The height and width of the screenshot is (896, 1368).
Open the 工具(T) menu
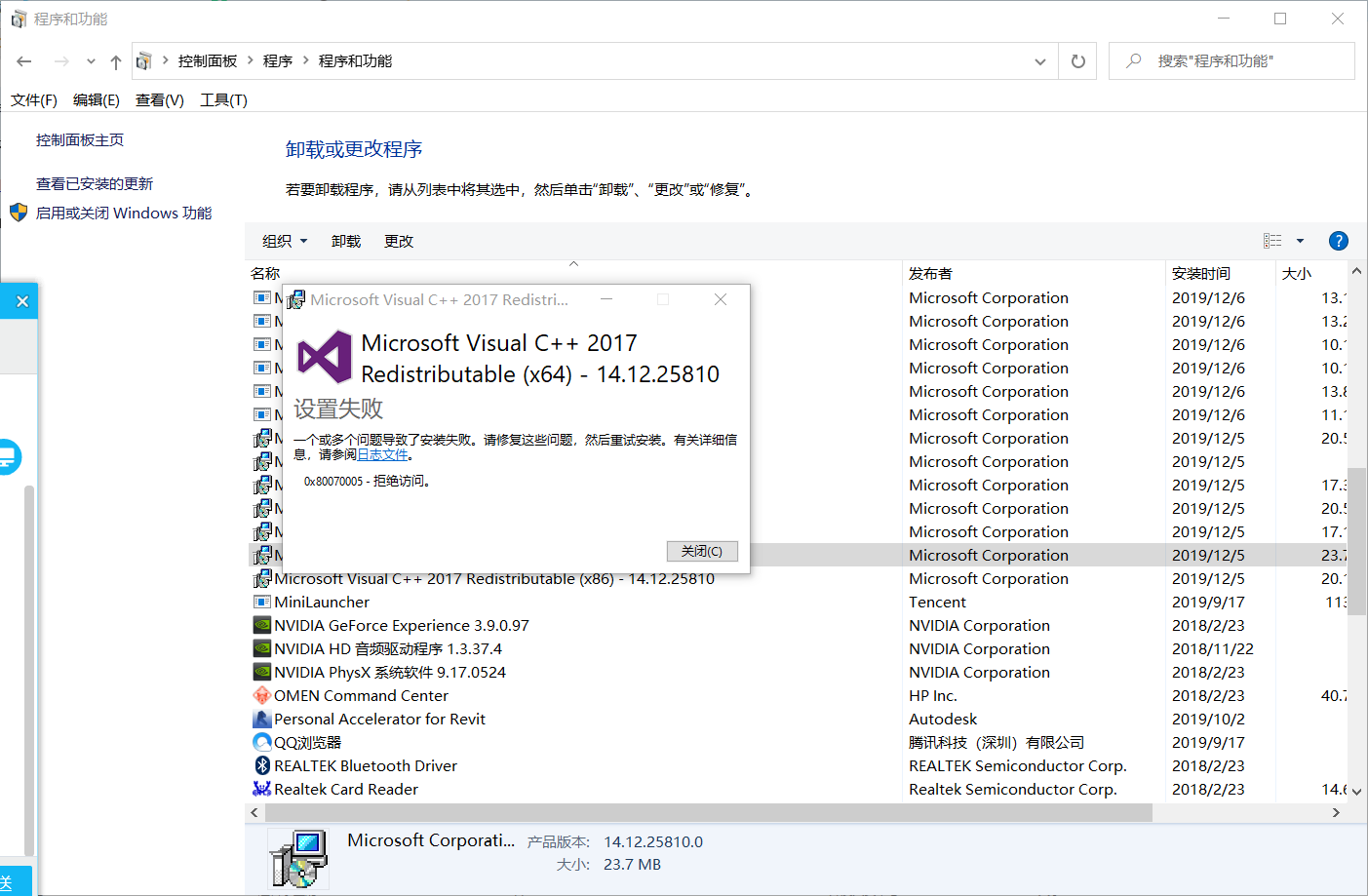(x=223, y=100)
